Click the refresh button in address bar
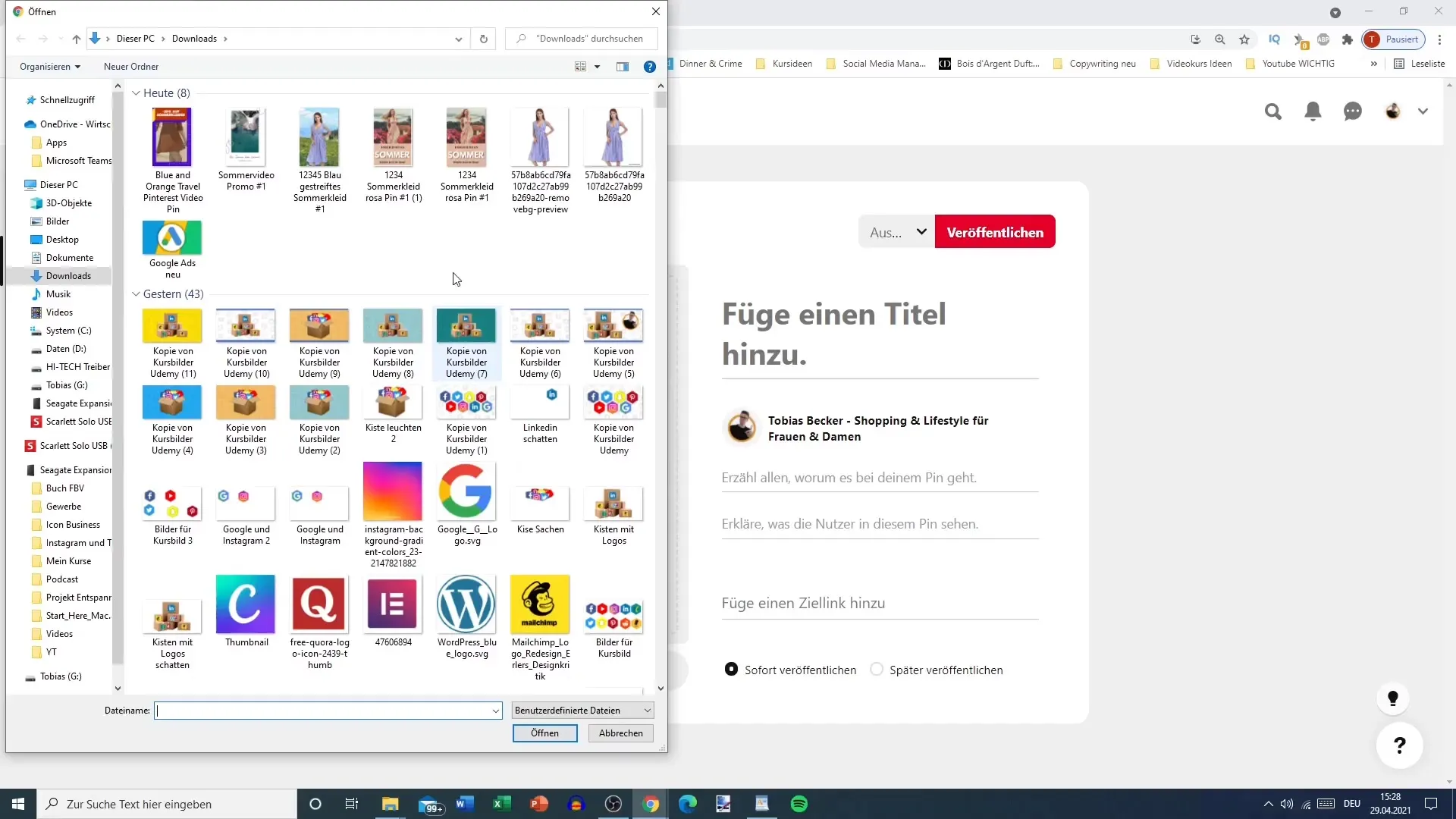Viewport: 1456px width, 819px height. [x=484, y=38]
